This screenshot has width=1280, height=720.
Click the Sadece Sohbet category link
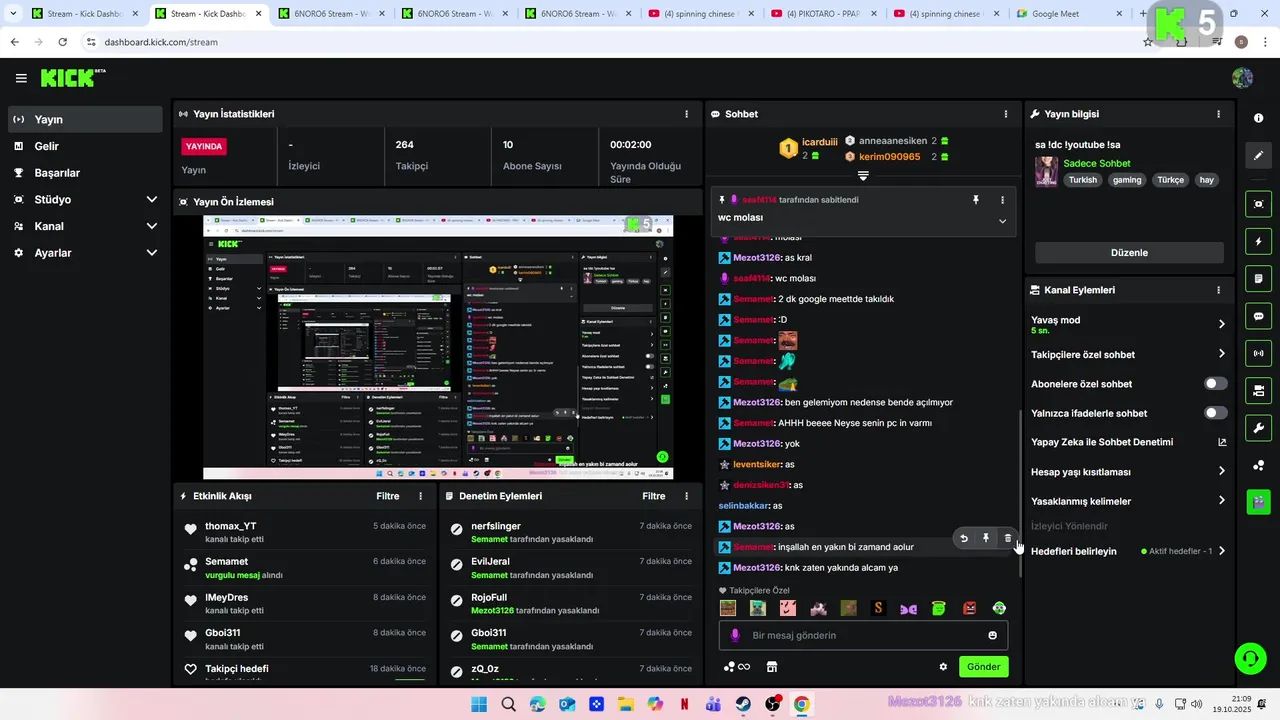point(1097,163)
